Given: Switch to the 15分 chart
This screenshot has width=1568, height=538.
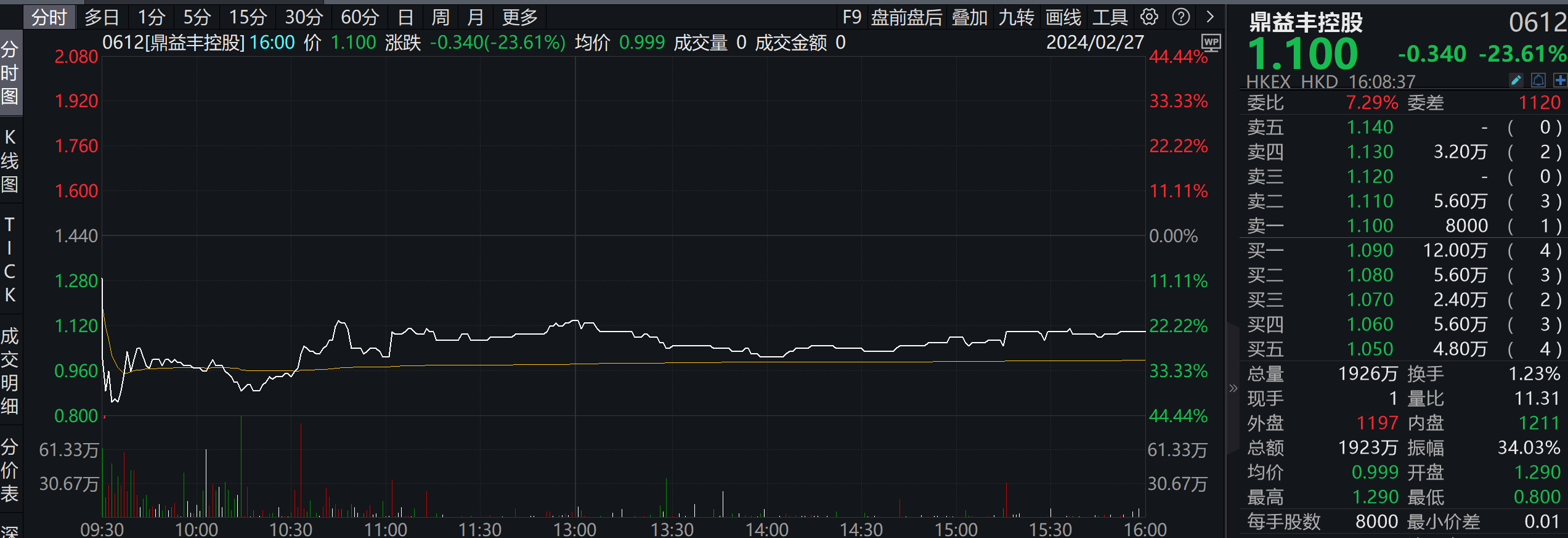Looking at the screenshot, I should (248, 17).
